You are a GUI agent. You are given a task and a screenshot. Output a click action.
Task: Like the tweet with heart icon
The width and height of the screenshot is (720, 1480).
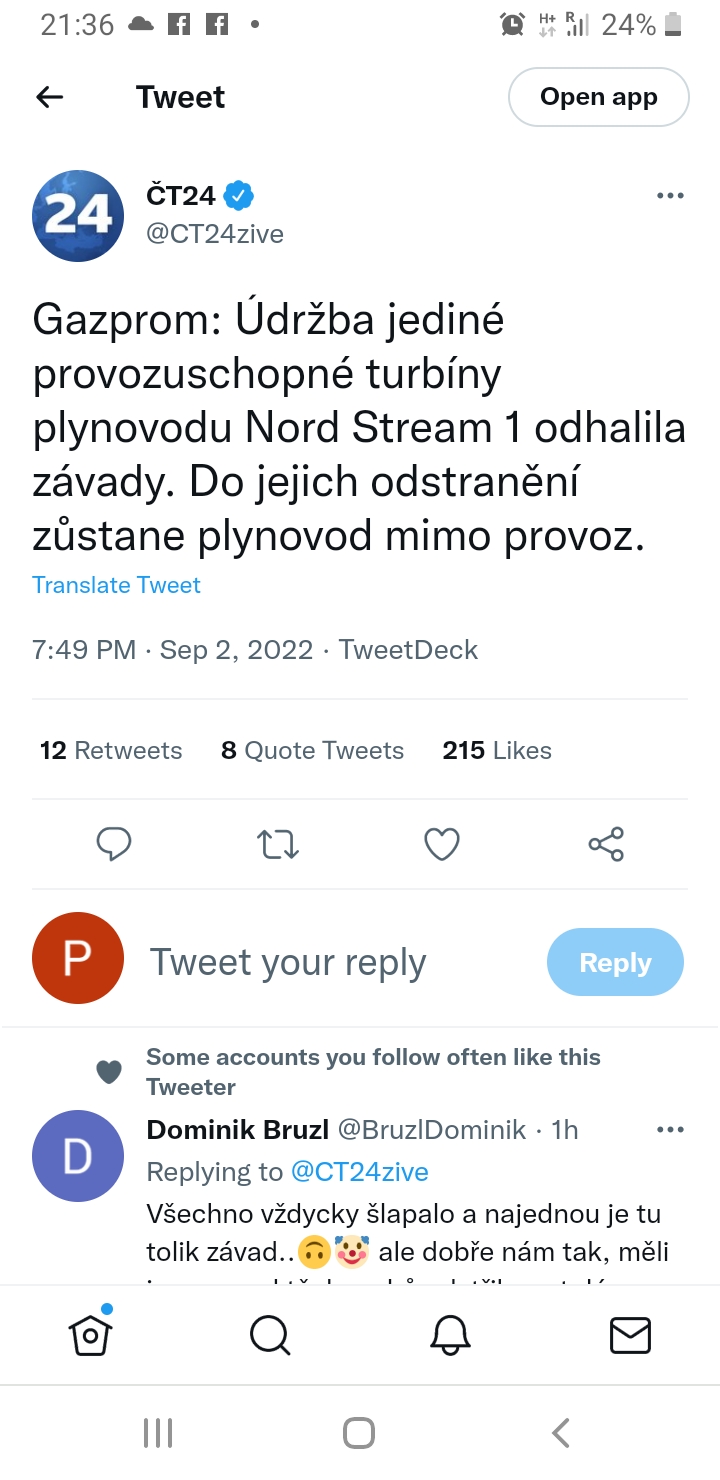(x=442, y=844)
